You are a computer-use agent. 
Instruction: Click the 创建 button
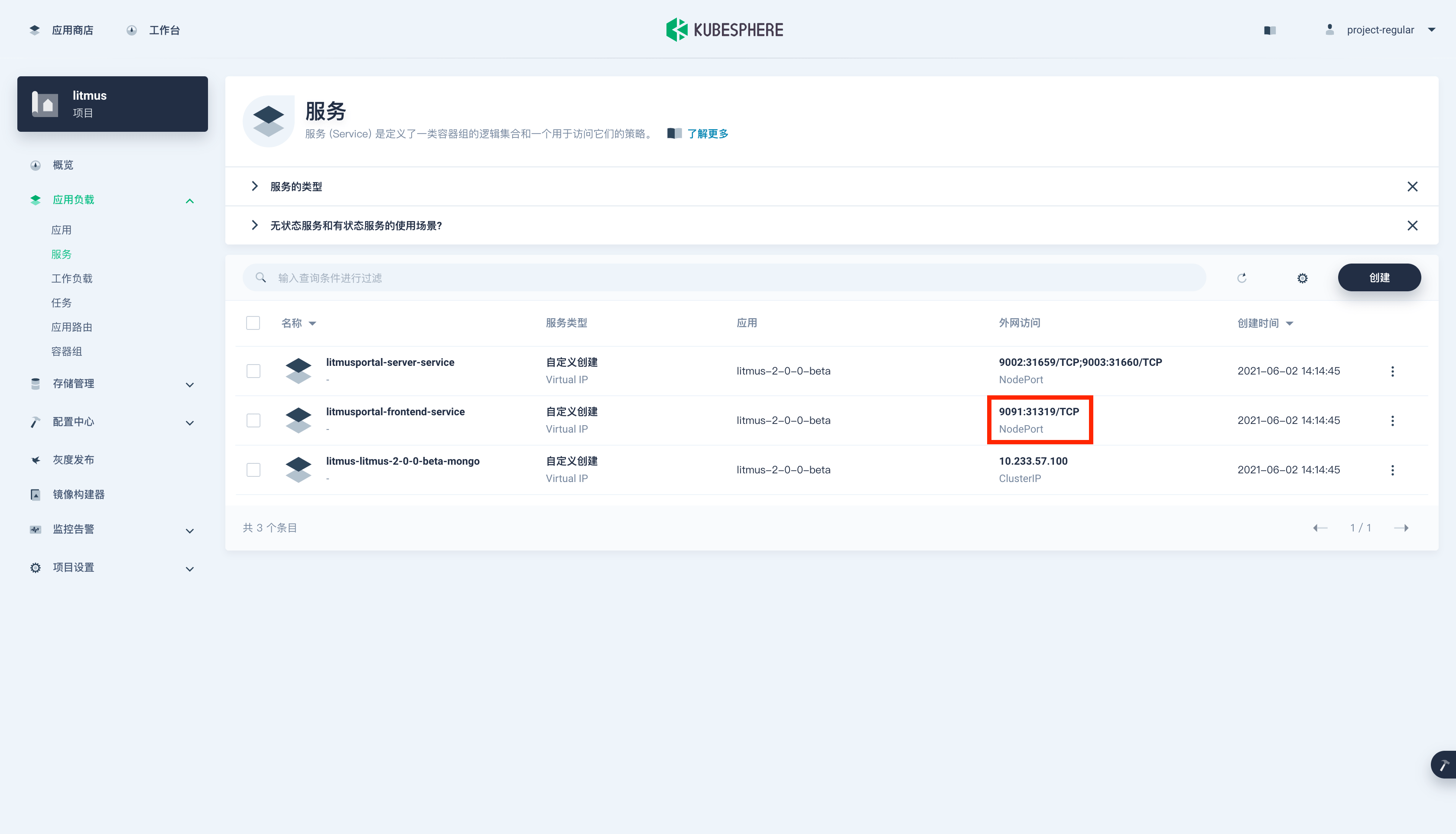click(1379, 278)
